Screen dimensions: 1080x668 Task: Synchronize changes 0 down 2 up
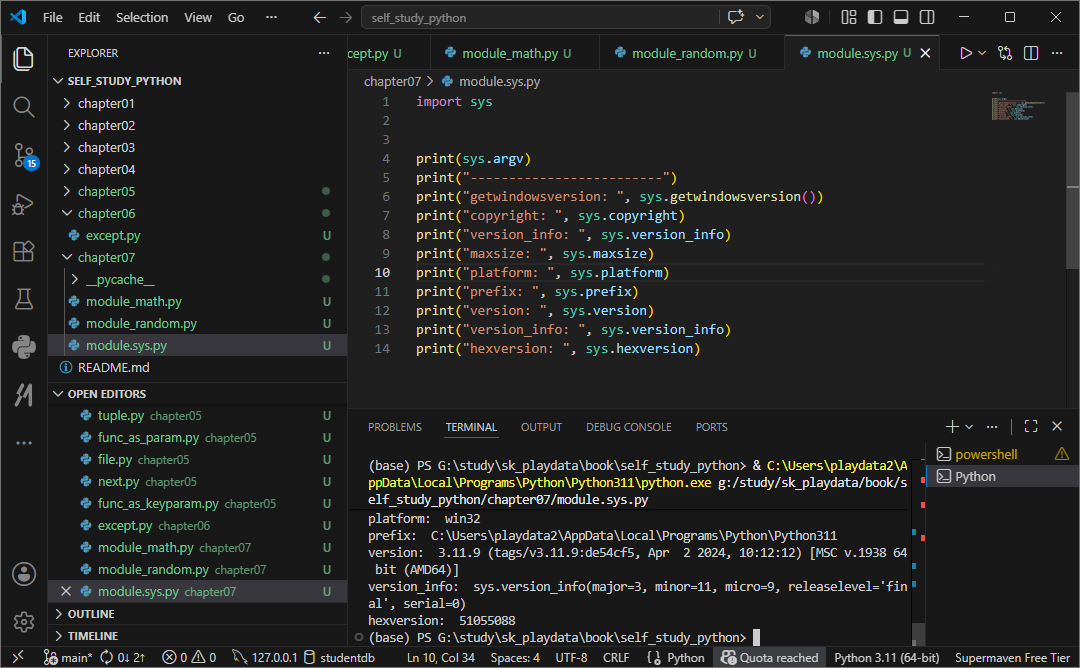[x=123, y=658]
